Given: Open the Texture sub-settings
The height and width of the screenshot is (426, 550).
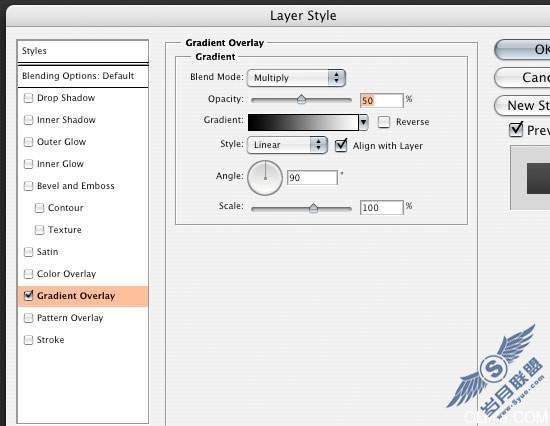Looking at the screenshot, I should coord(65,230).
